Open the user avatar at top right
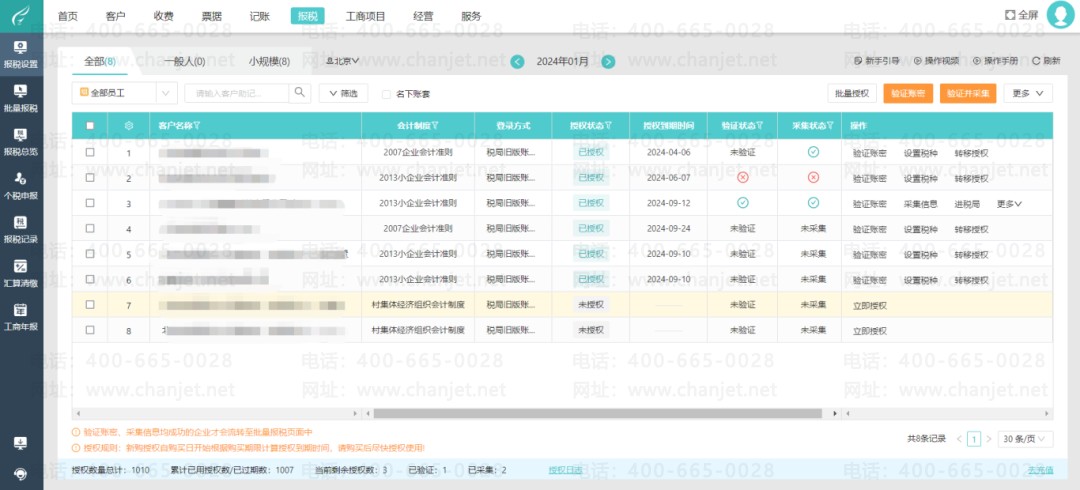 [x=1060, y=14]
